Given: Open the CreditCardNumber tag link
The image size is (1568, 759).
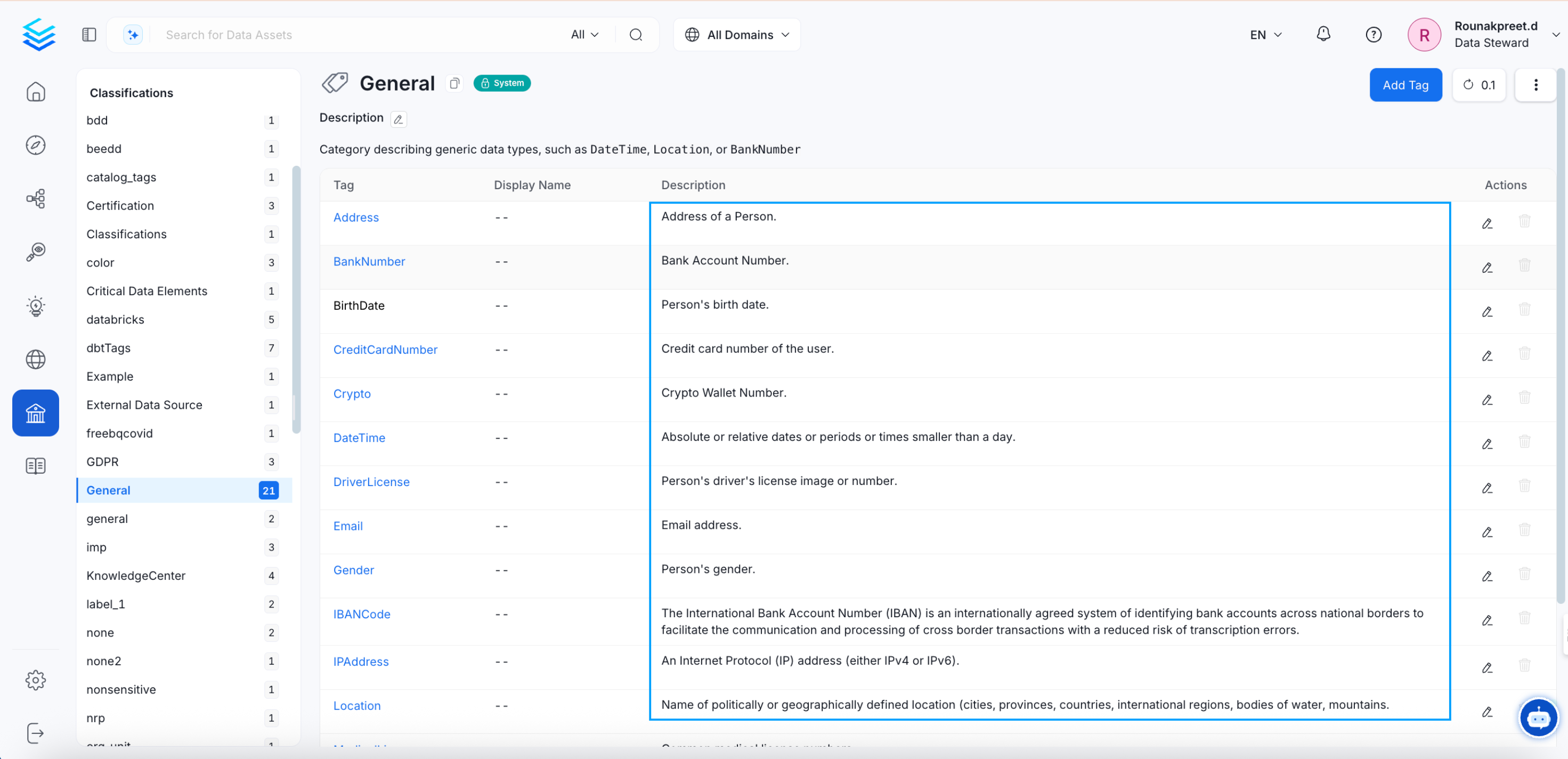Looking at the screenshot, I should pos(385,350).
